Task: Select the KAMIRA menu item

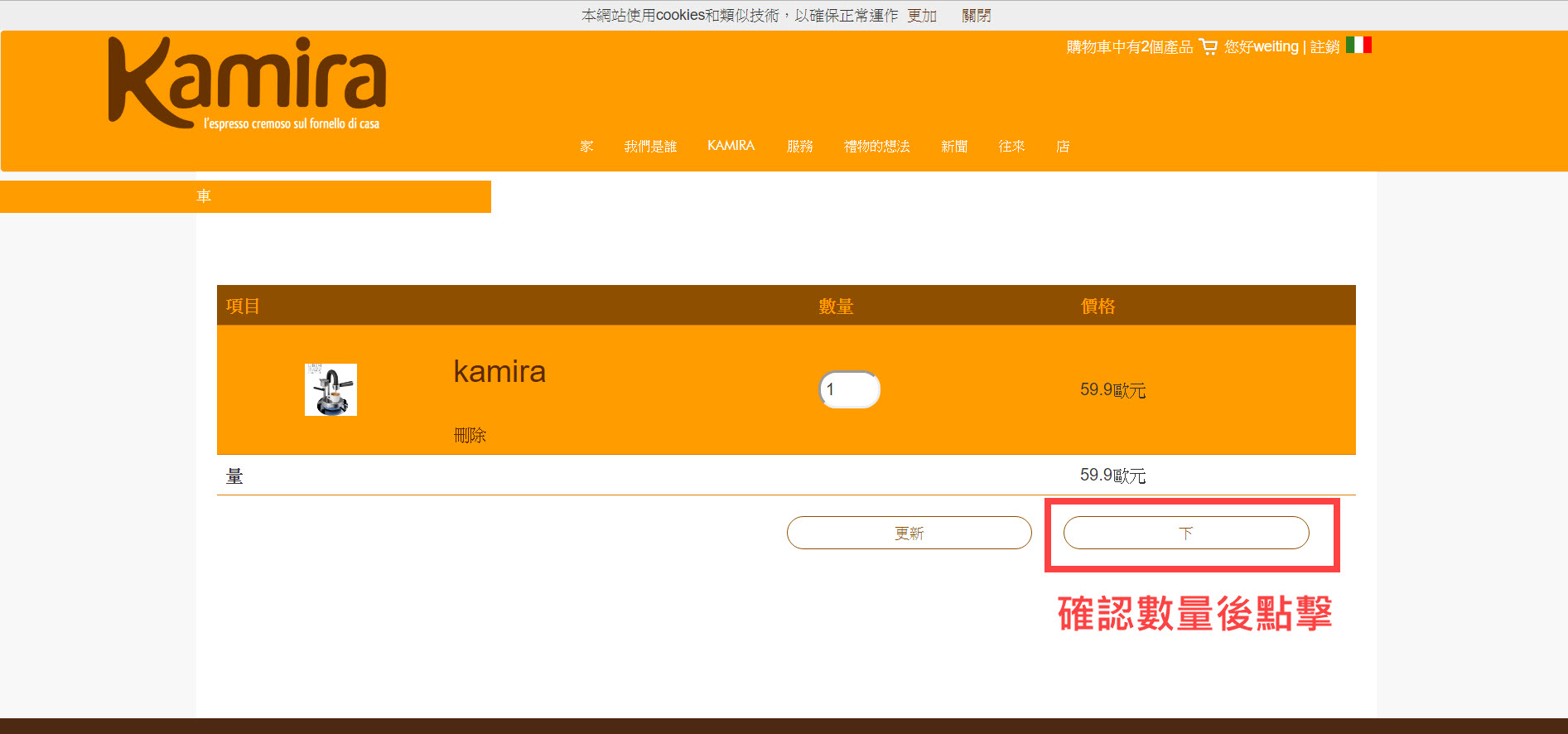Action: point(731,146)
